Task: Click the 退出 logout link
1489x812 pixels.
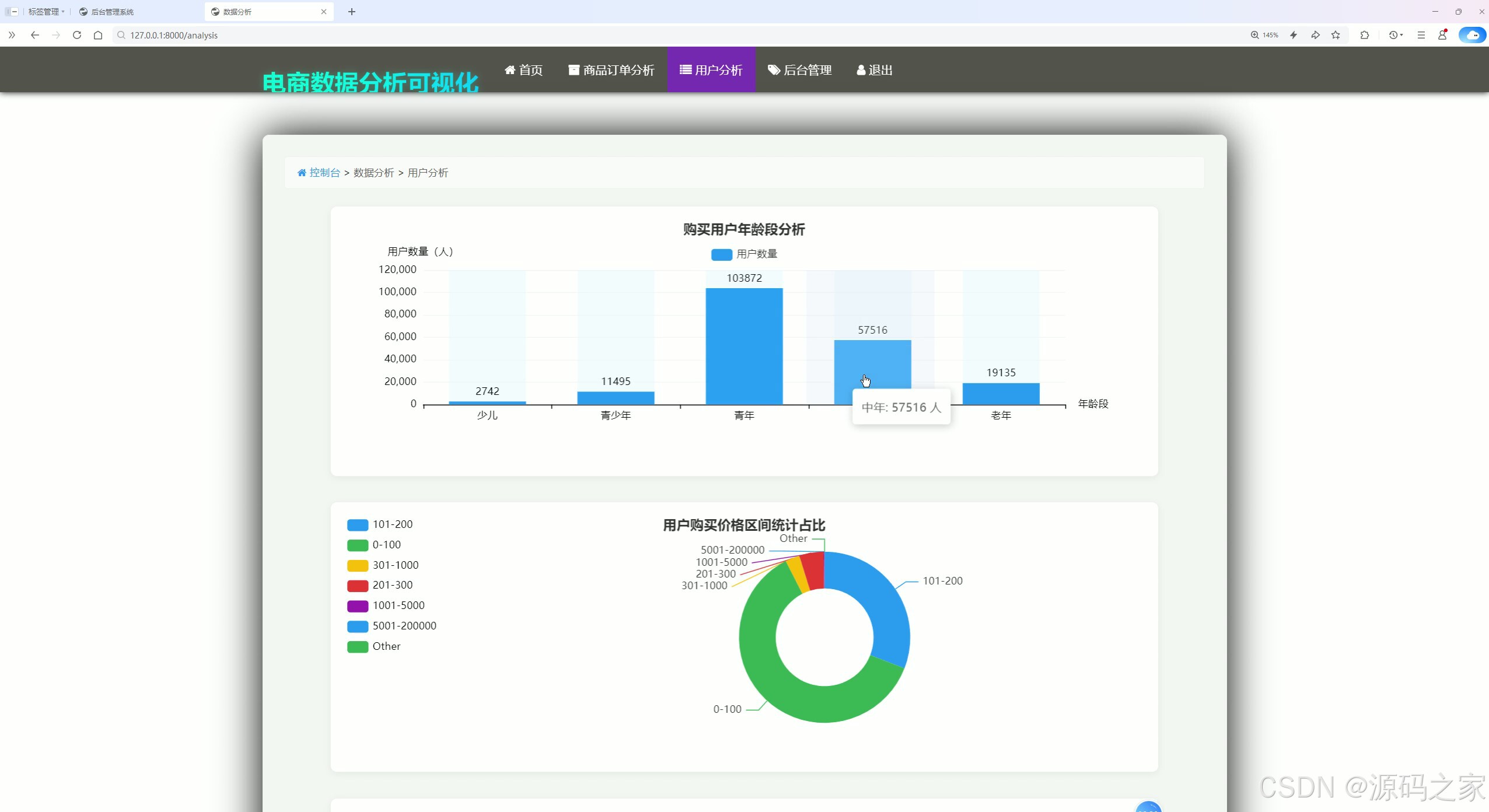Action: coord(875,70)
